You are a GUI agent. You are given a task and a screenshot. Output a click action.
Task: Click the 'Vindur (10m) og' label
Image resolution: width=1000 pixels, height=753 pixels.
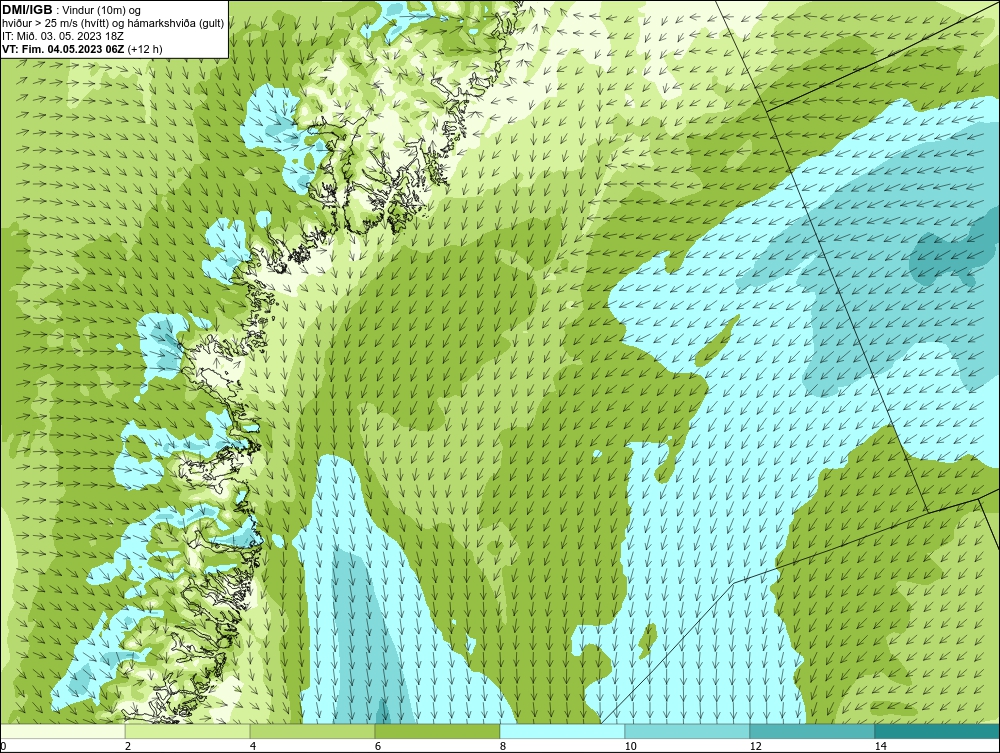pos(103,11)
